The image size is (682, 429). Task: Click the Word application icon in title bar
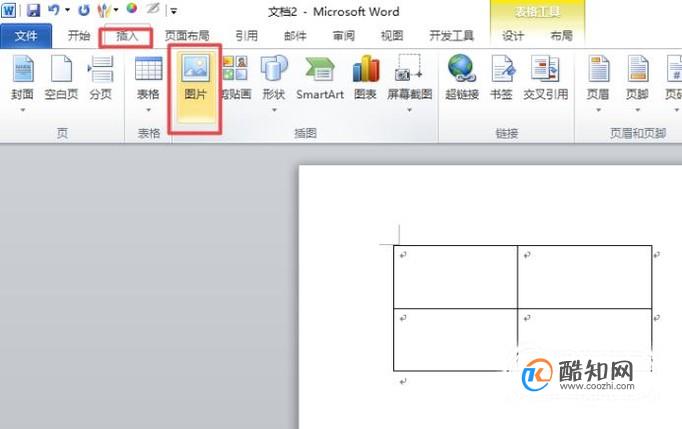tap(9, 10)
